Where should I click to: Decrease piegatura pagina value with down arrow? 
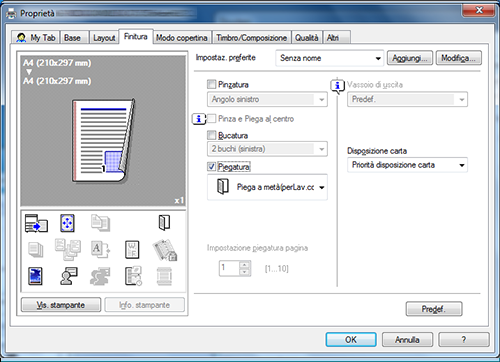point(245,272)
